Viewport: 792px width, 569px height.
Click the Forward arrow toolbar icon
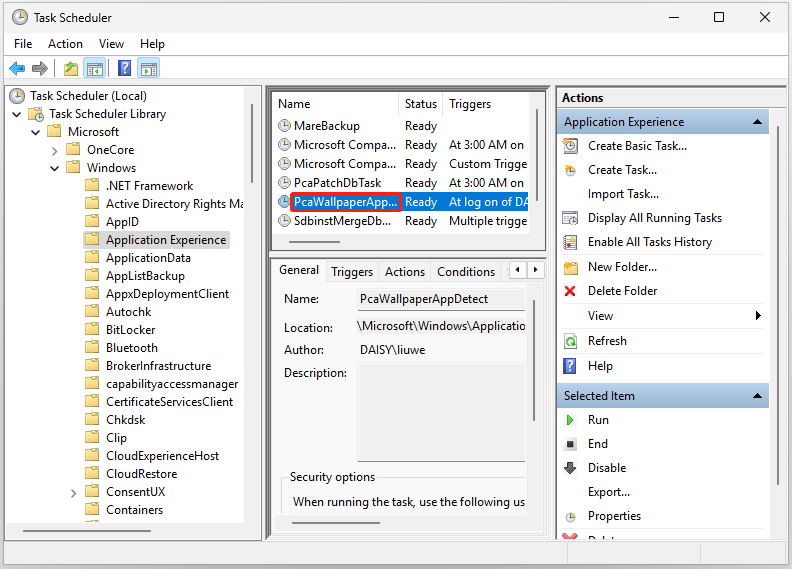tap(39, 68)
